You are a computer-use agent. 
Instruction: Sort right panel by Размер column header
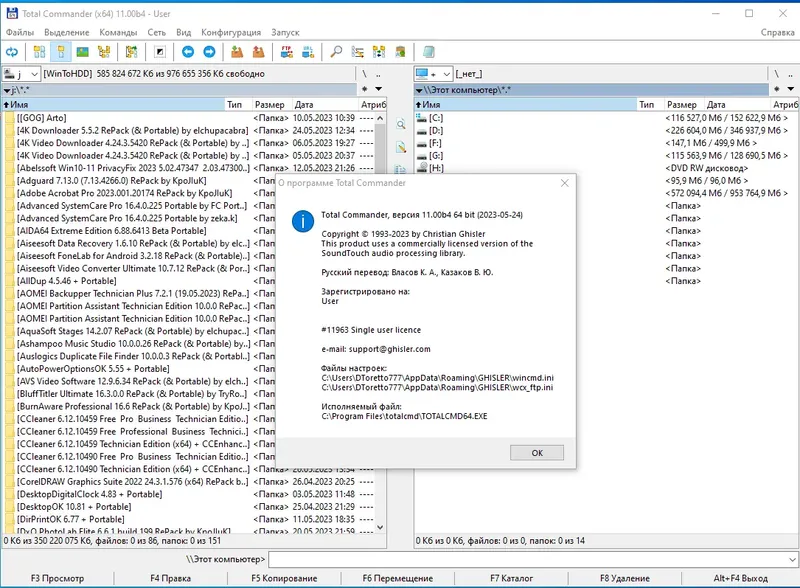(x=684, y=105)
